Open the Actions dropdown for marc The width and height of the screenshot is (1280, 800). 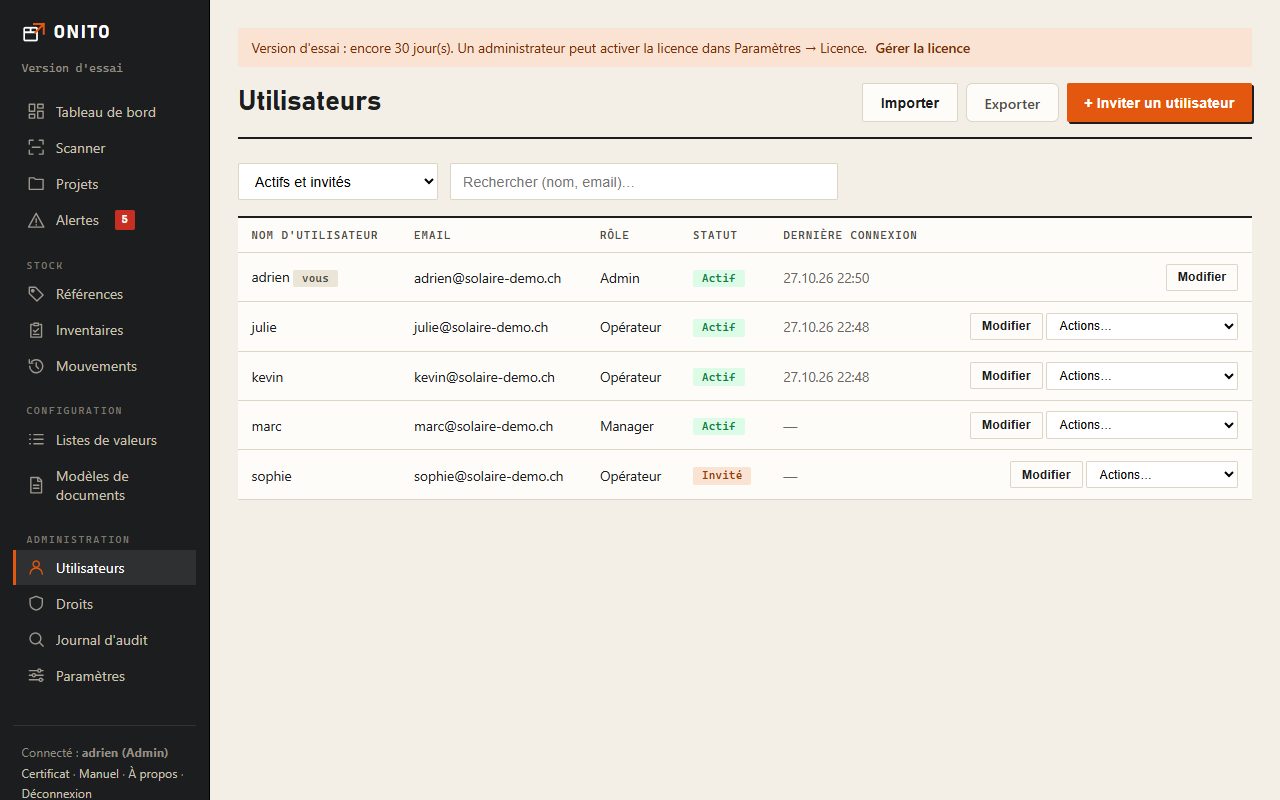pyautogui.click(x=1142, y=425)
